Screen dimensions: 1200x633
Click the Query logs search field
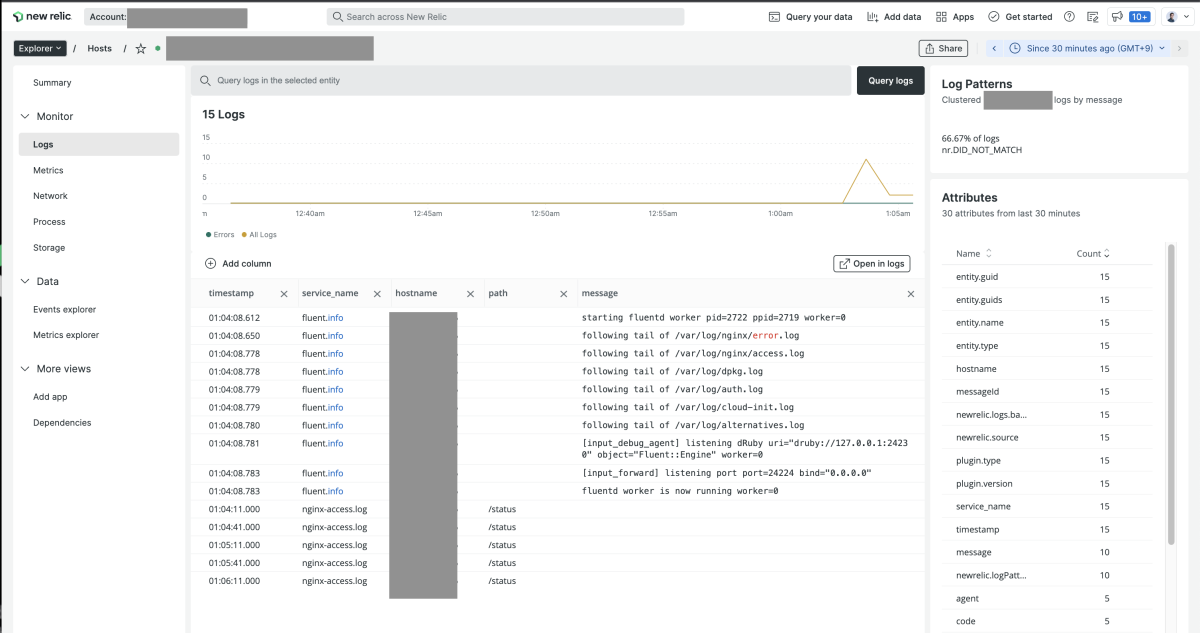tap(520, 81)
